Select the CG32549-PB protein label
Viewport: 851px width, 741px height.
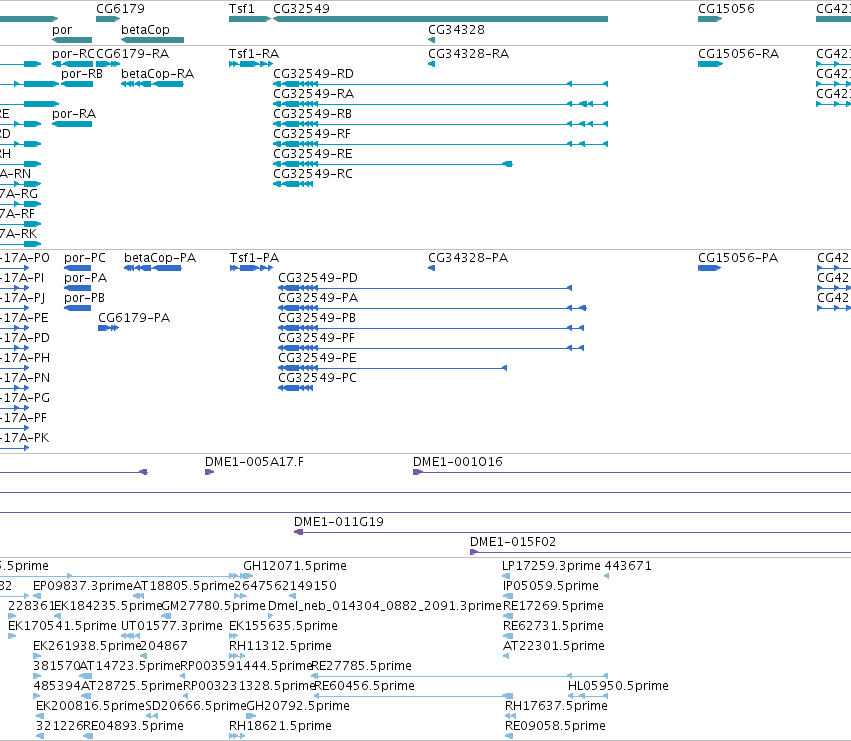[317, 318]
